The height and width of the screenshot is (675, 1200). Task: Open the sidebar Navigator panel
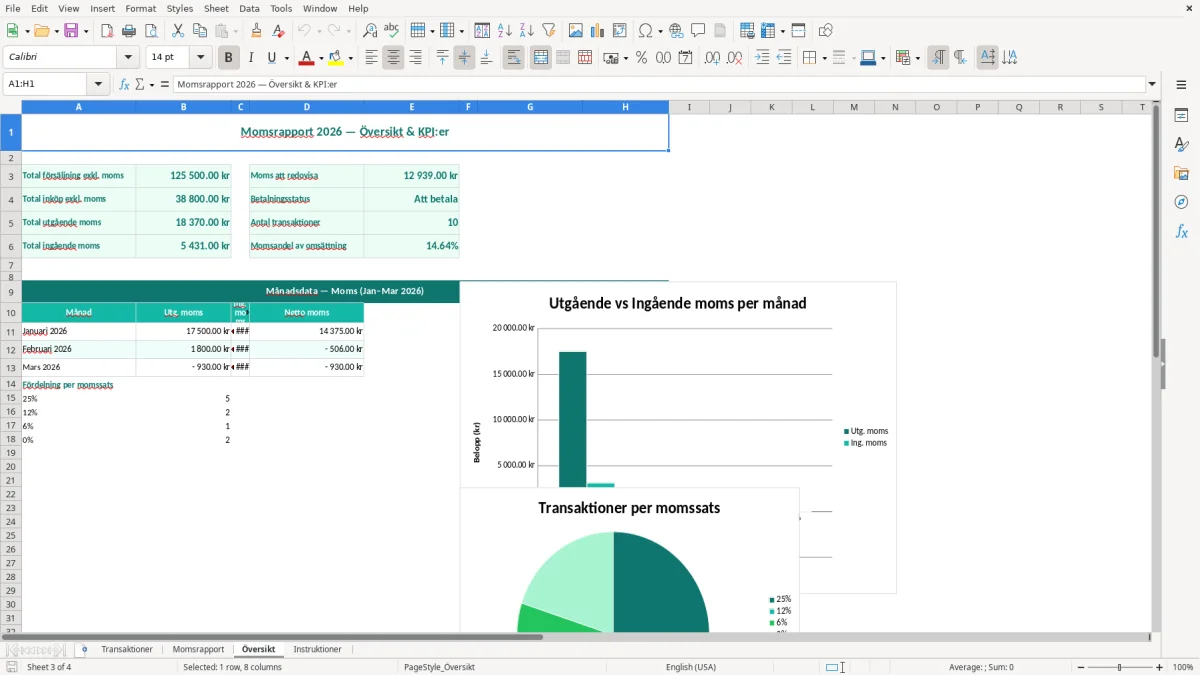click(1181, 202)
